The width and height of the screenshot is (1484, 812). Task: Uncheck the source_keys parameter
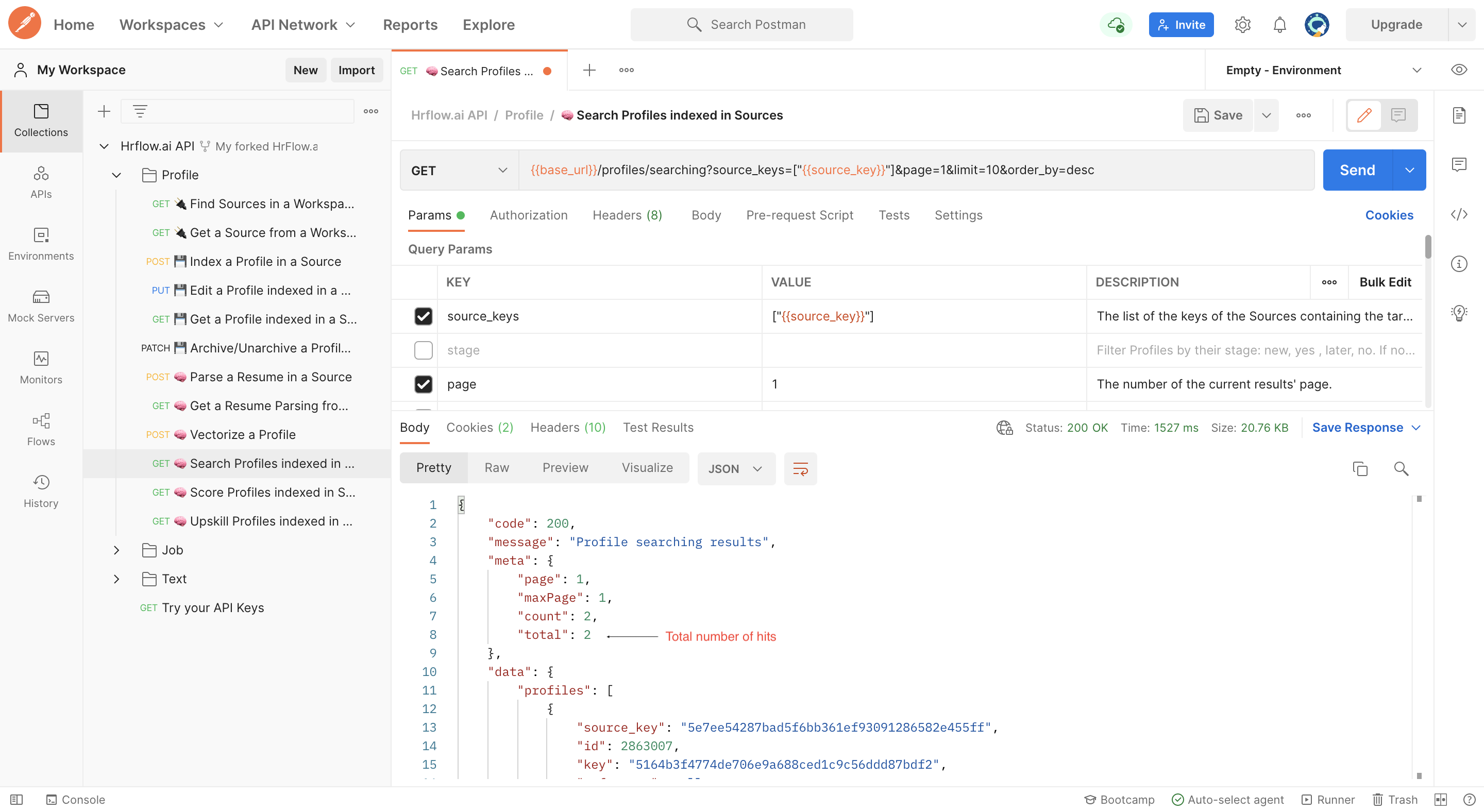pyautogui.click(x=424, y=316)
